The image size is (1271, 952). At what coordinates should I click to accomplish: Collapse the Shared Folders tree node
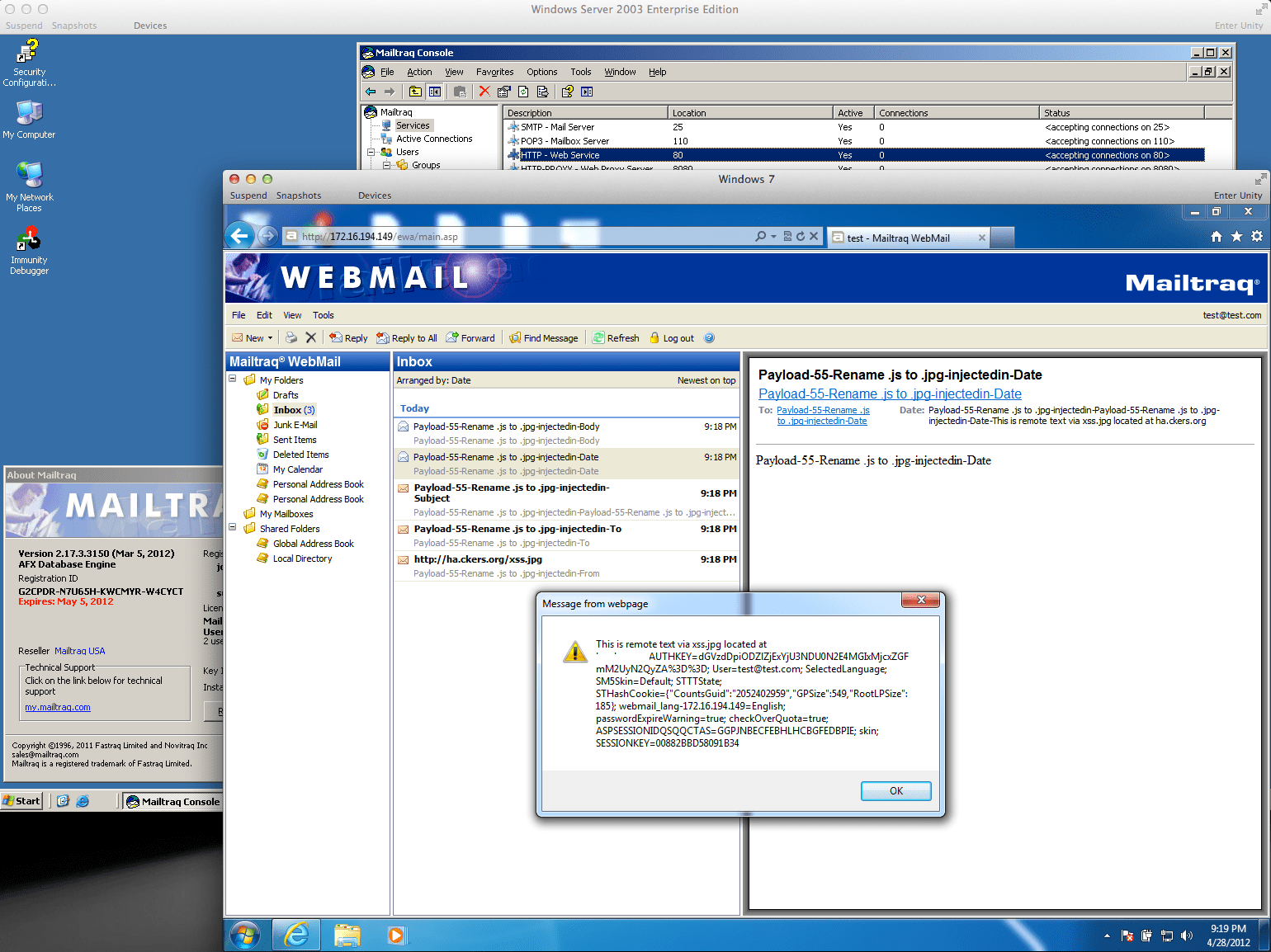(233, 528)
